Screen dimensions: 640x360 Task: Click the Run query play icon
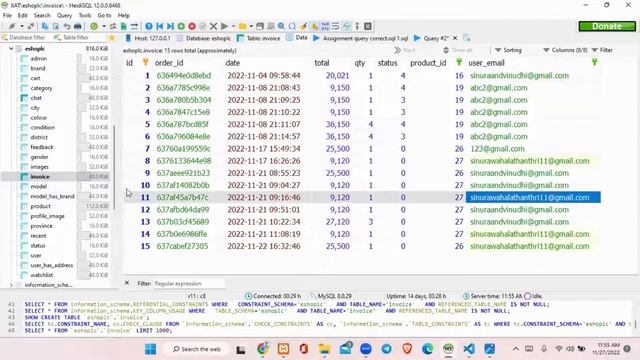pyautogui.click(x=224, y=26)
